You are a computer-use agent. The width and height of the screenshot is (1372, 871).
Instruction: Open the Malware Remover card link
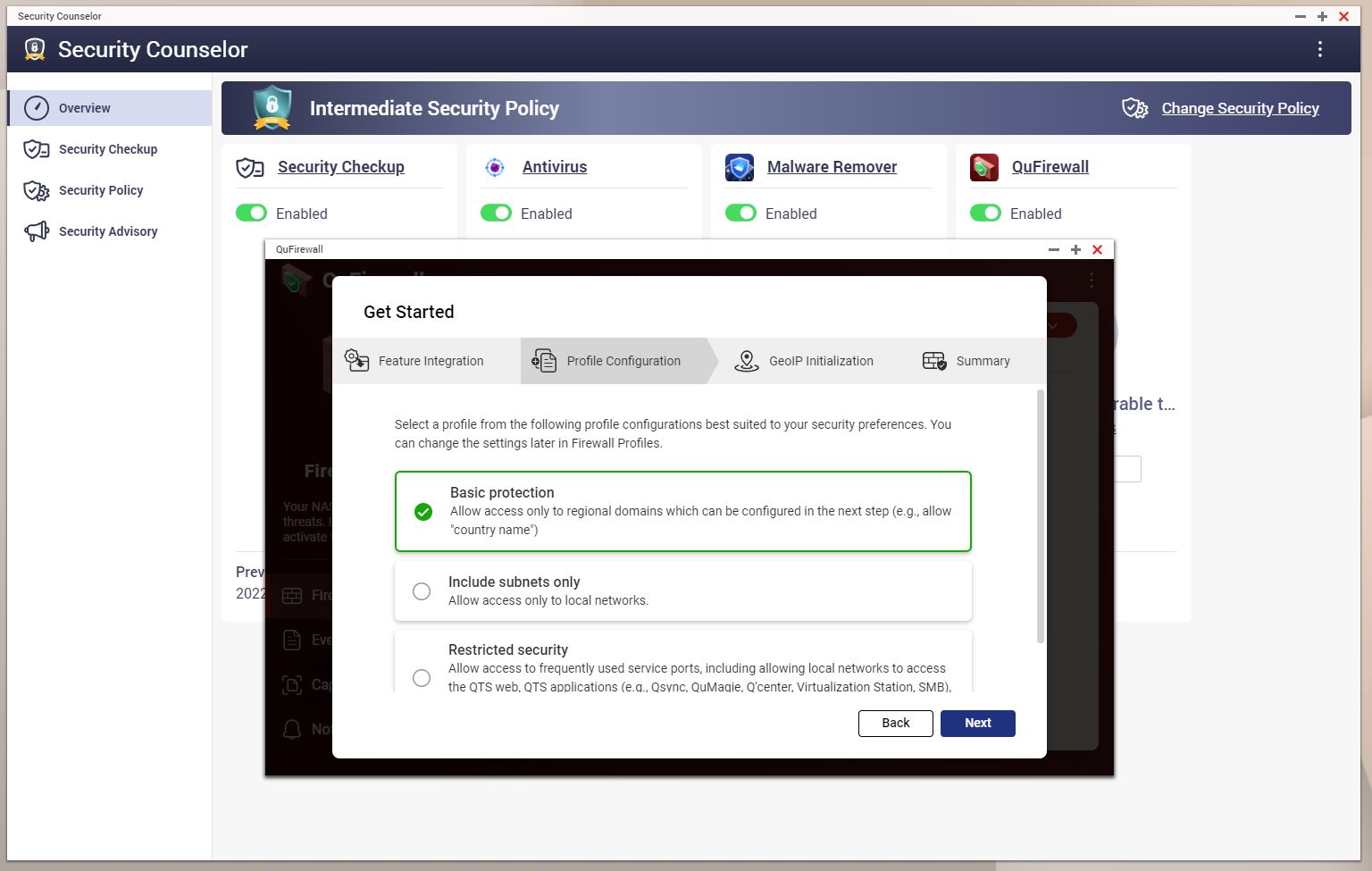point(832,167)
